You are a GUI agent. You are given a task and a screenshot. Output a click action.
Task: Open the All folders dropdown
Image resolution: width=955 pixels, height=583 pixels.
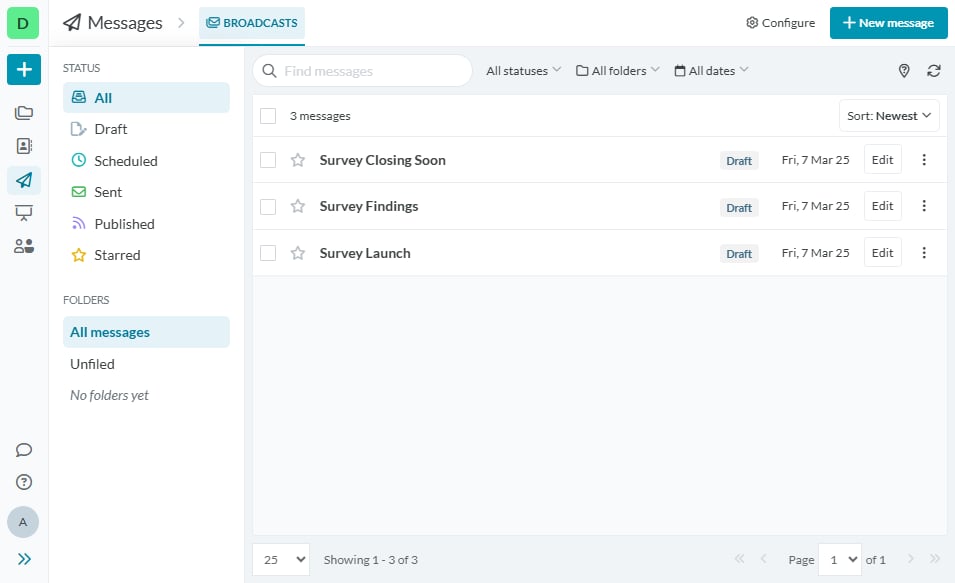point(618,71)
